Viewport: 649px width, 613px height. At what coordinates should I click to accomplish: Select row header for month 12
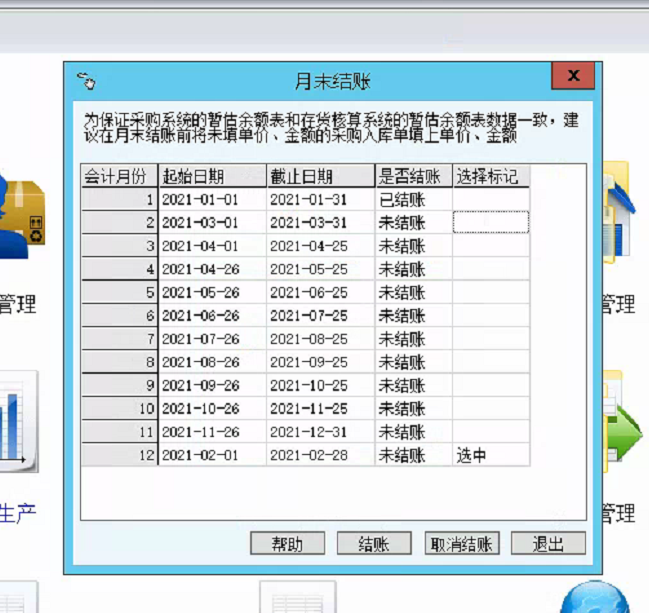pyautogui.click(x=119, y=455)
